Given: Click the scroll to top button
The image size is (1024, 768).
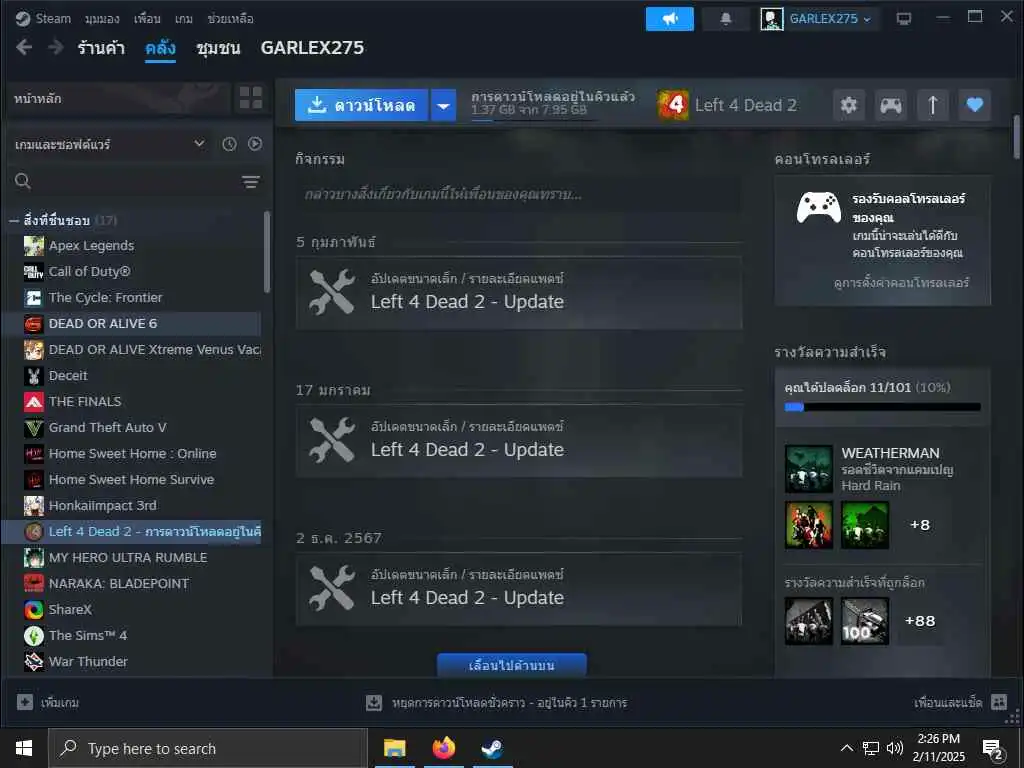Looking at the screenshot, I should click(x=511, y=665).
